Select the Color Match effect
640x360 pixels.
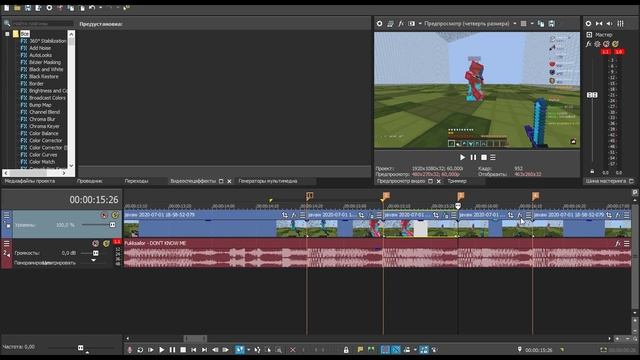tap(42, 162)
